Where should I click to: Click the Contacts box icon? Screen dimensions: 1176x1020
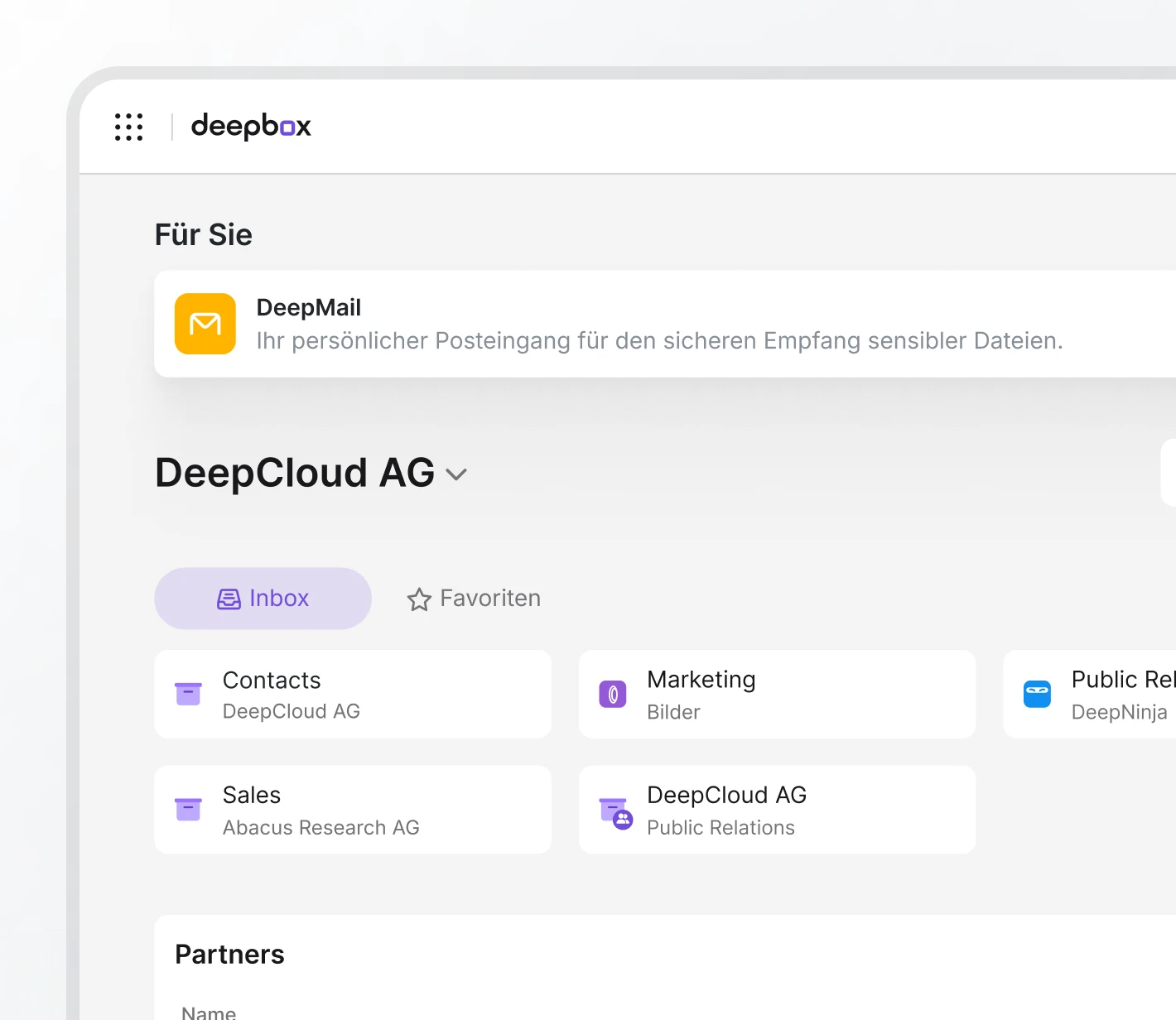pos(188,694)
